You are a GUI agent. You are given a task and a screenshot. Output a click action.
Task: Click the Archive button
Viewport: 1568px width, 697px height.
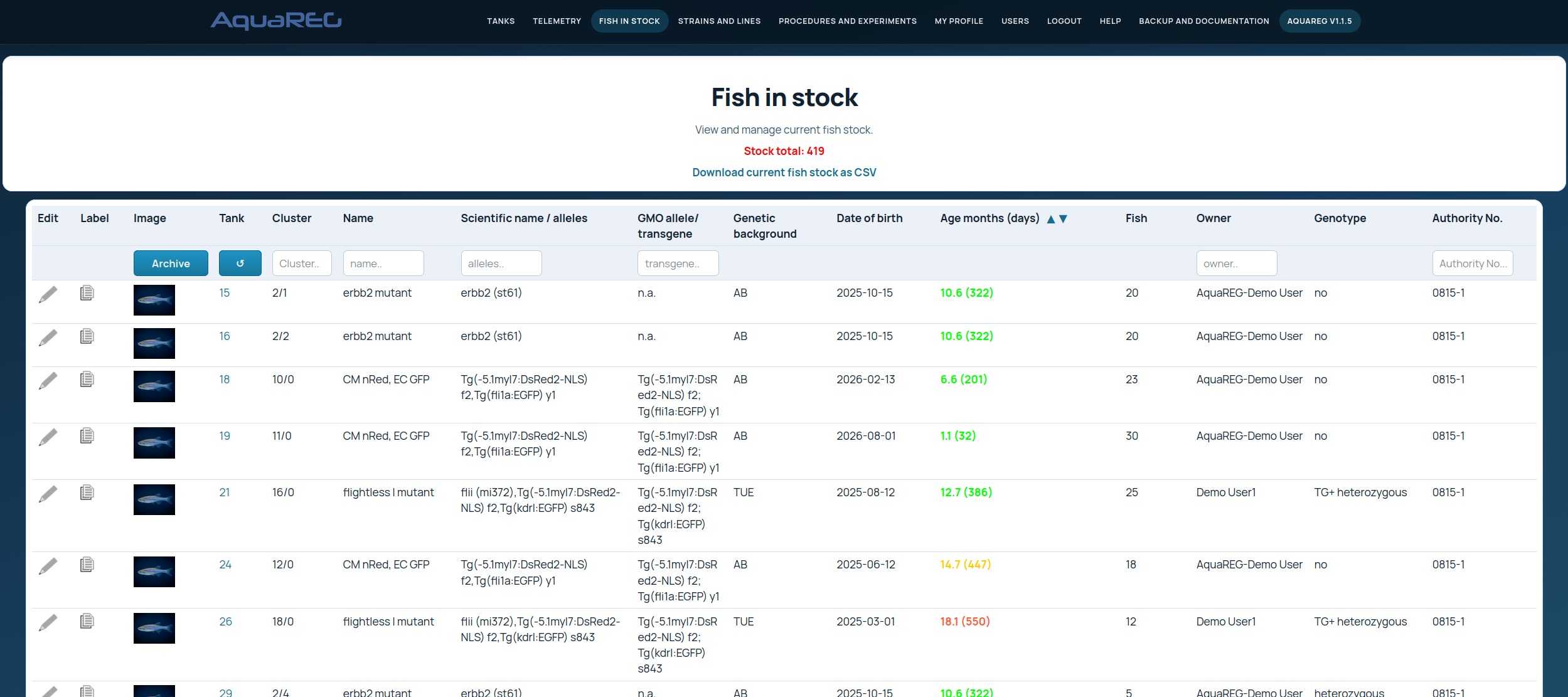tap(171, 263)
